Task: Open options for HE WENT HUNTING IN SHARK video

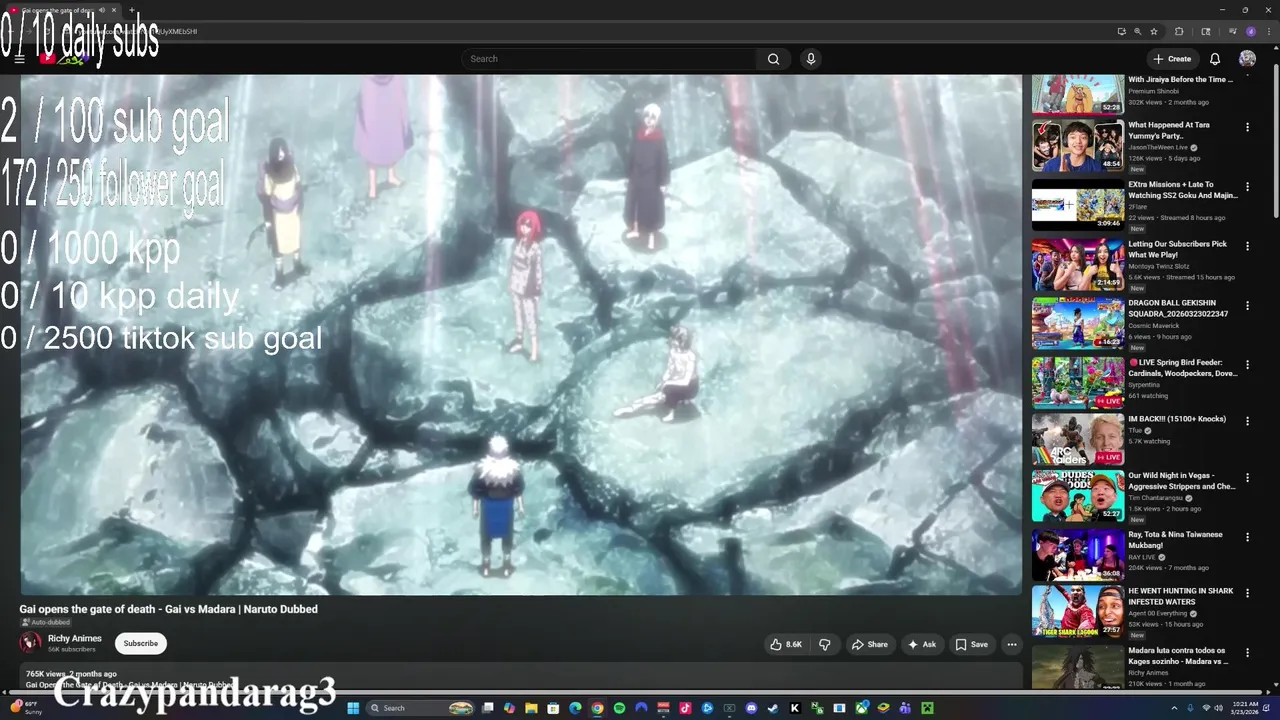Action: [1247, 594]
